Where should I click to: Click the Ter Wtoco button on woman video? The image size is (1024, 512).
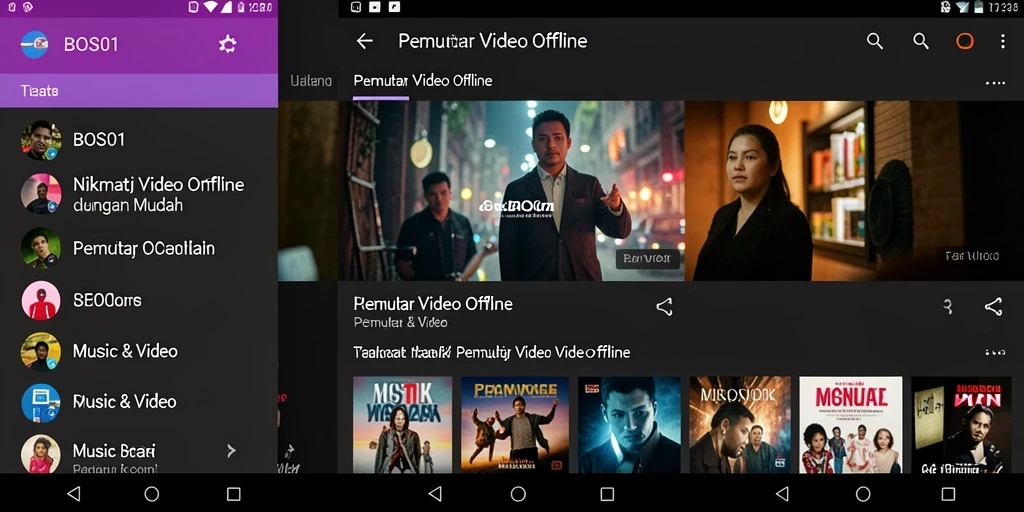click(972, 256)
